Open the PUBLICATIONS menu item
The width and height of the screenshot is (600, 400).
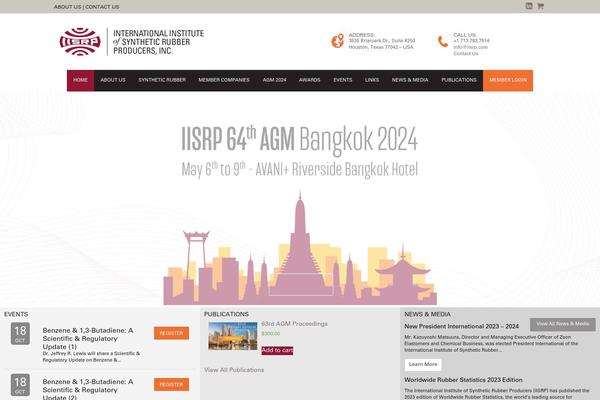[459, 80]
